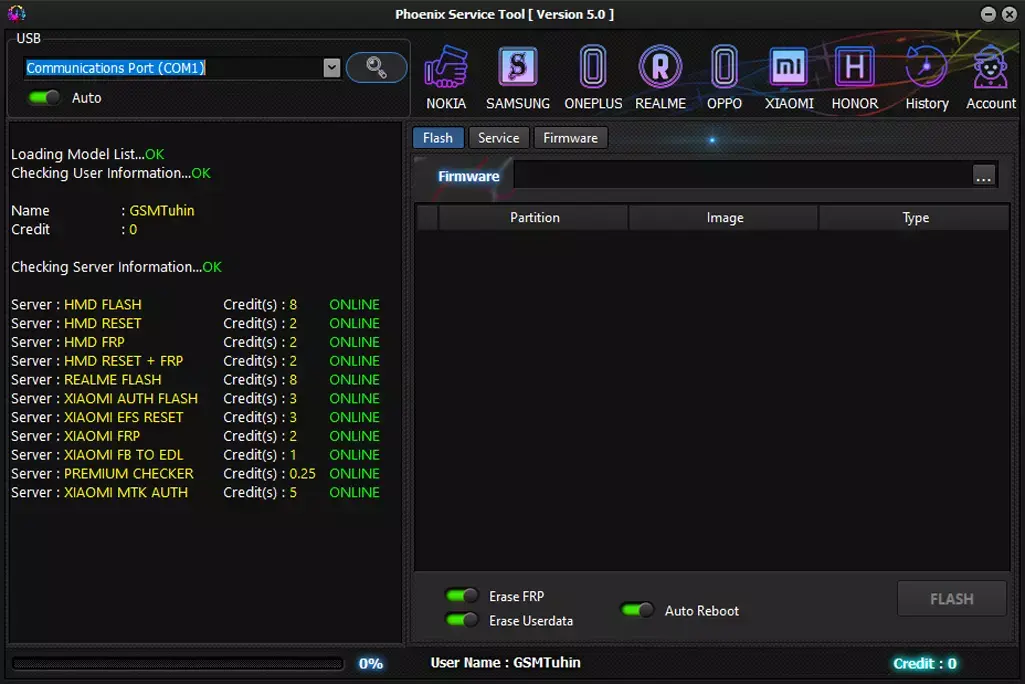Viewport: 1025px width, 684px height.
Task: Disable the Erase FRP toggle
Action: [x=462, y=596]
